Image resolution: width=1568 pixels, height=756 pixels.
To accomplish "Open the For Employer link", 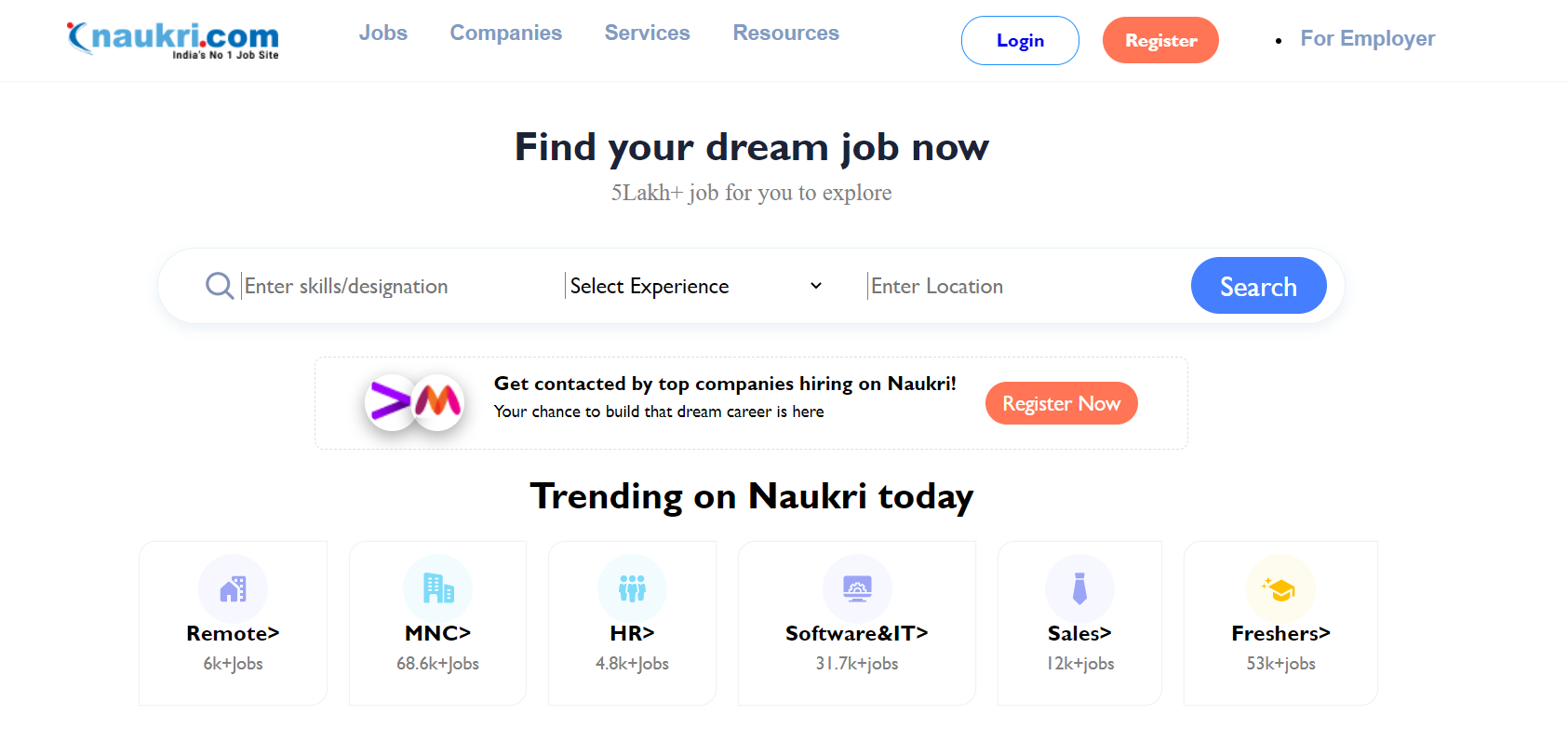I will 1367,39.
